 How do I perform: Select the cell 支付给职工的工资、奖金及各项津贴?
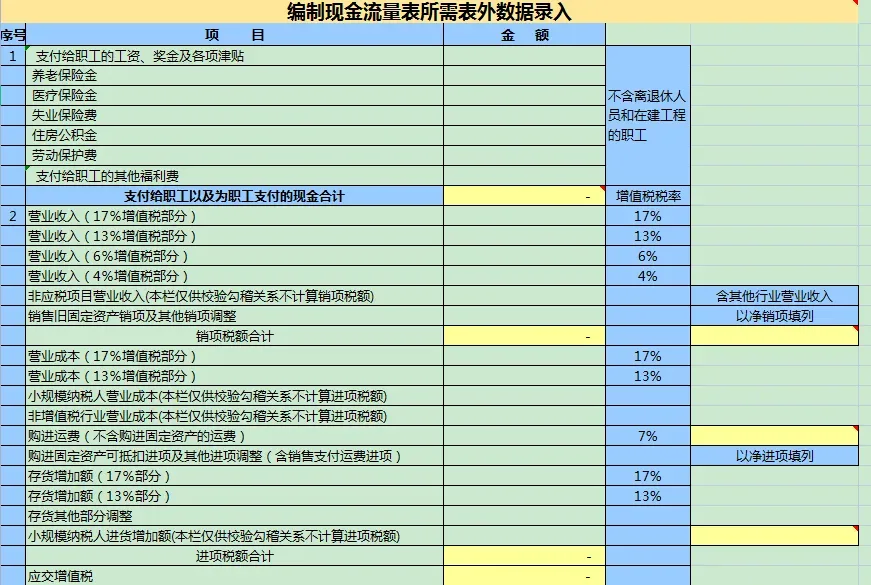[234, 56]
